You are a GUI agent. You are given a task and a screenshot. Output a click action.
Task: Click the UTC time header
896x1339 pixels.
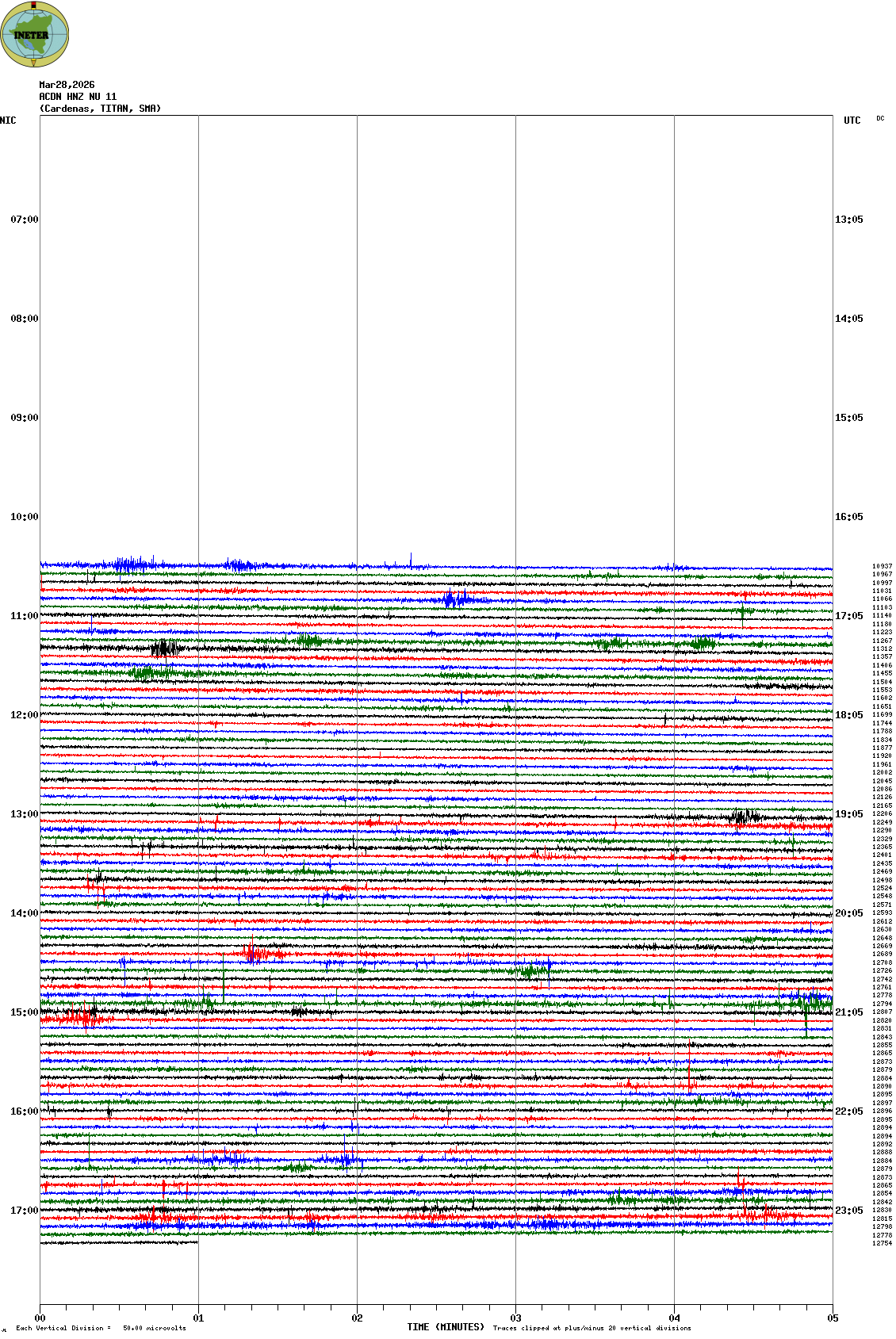click(852, 121)
